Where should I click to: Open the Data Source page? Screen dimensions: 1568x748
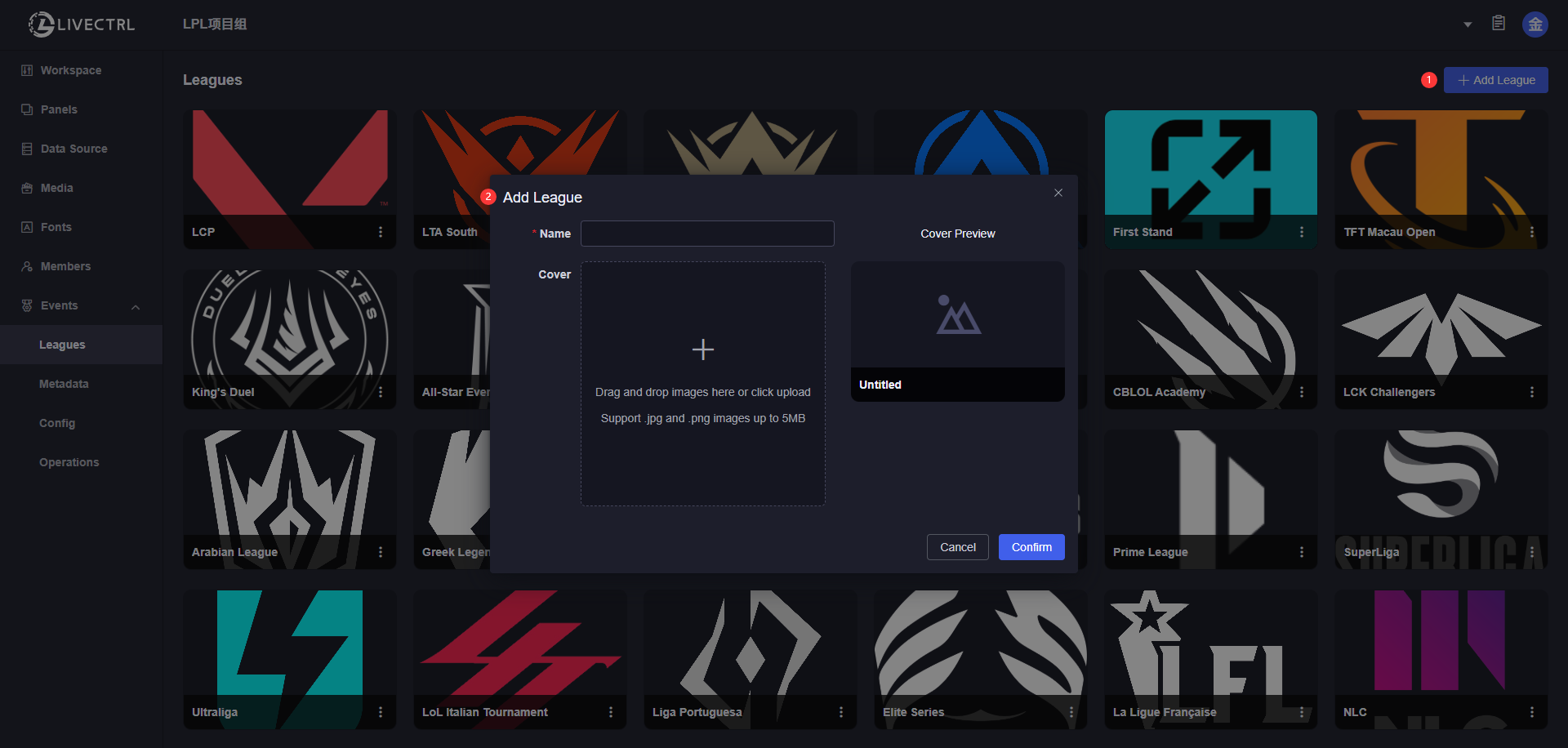click(73, 149)
